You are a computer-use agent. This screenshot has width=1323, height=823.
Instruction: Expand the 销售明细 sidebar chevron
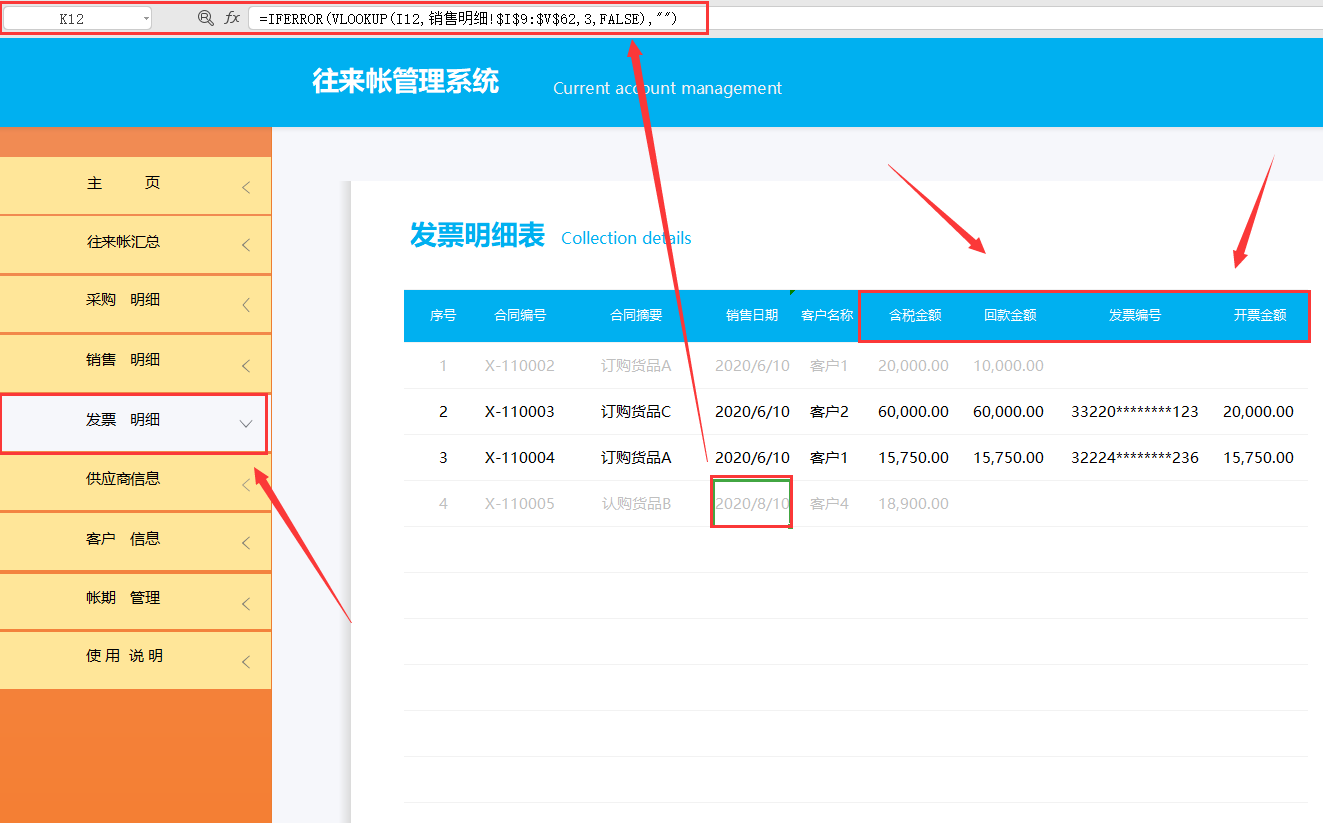(x=246, y=364)
